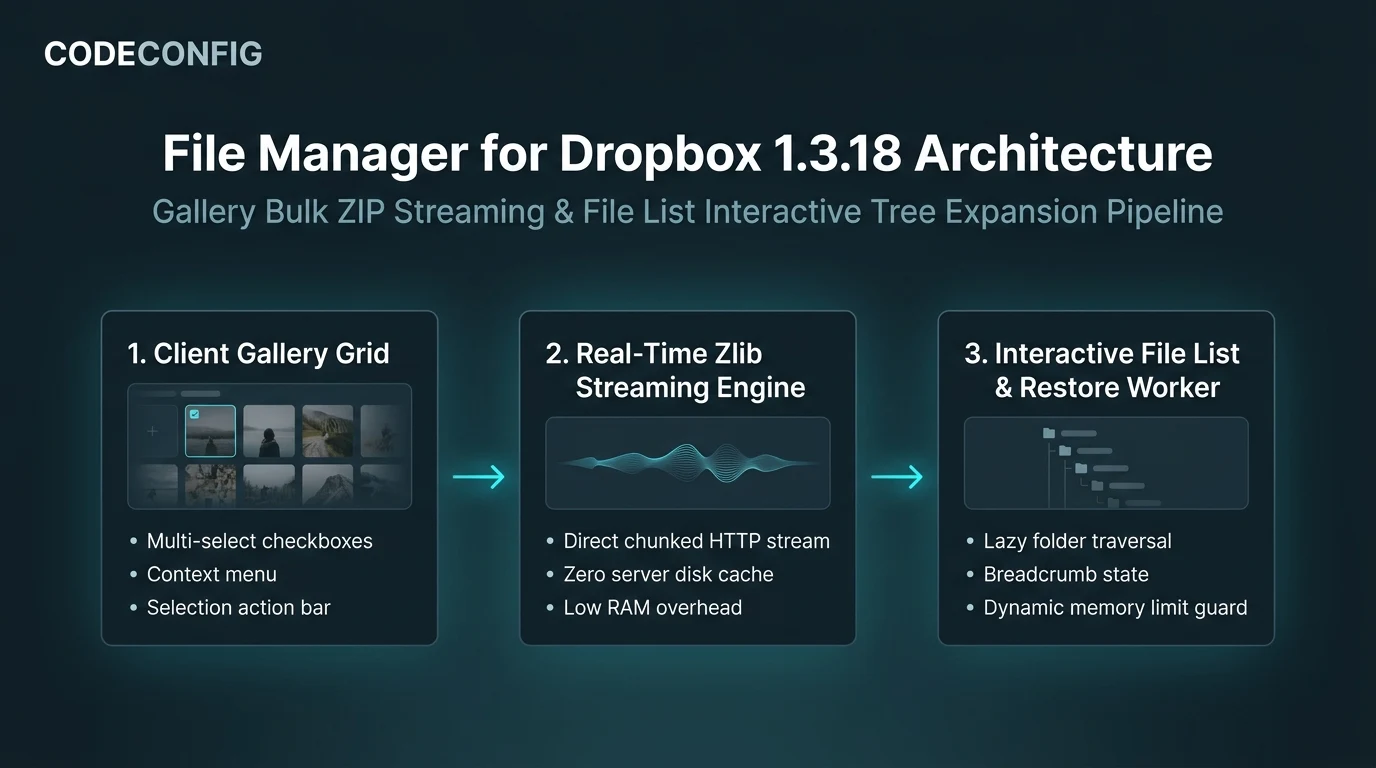Image resolution: width=1376 pixels, height=768 pixels.
Task: Click the "Breadcrumb state" bullet
Action: [1066, 574]
